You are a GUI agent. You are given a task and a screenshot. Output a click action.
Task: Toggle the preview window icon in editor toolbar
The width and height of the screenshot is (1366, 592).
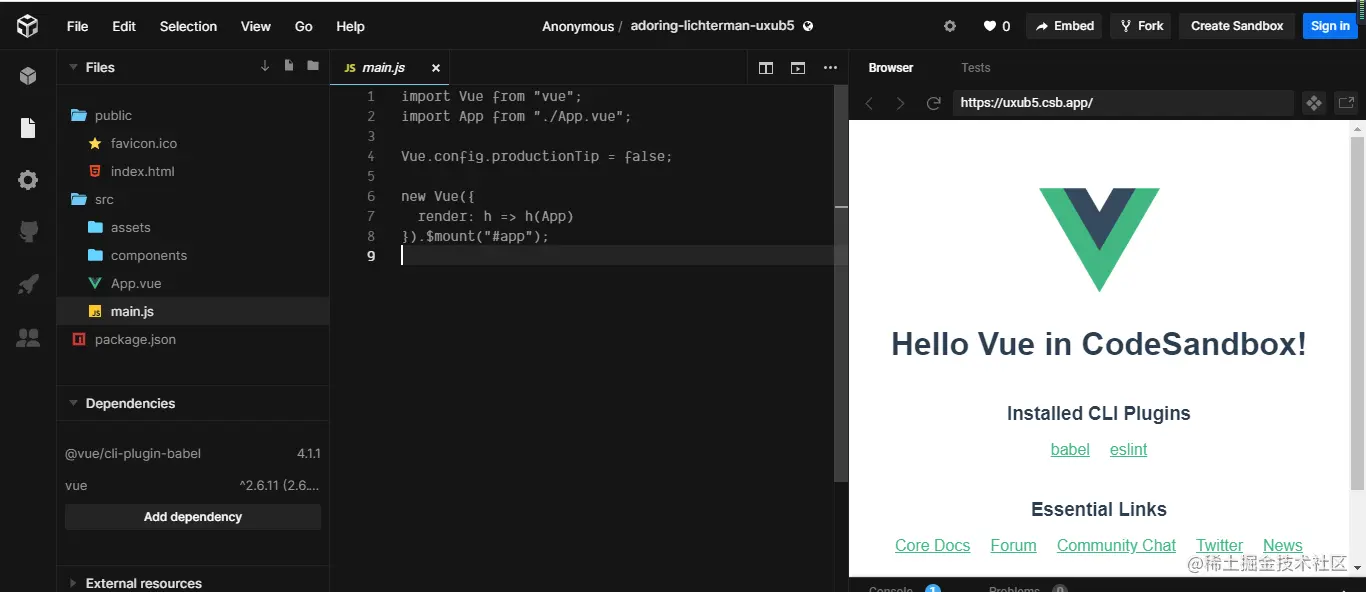tap(798, 68)
